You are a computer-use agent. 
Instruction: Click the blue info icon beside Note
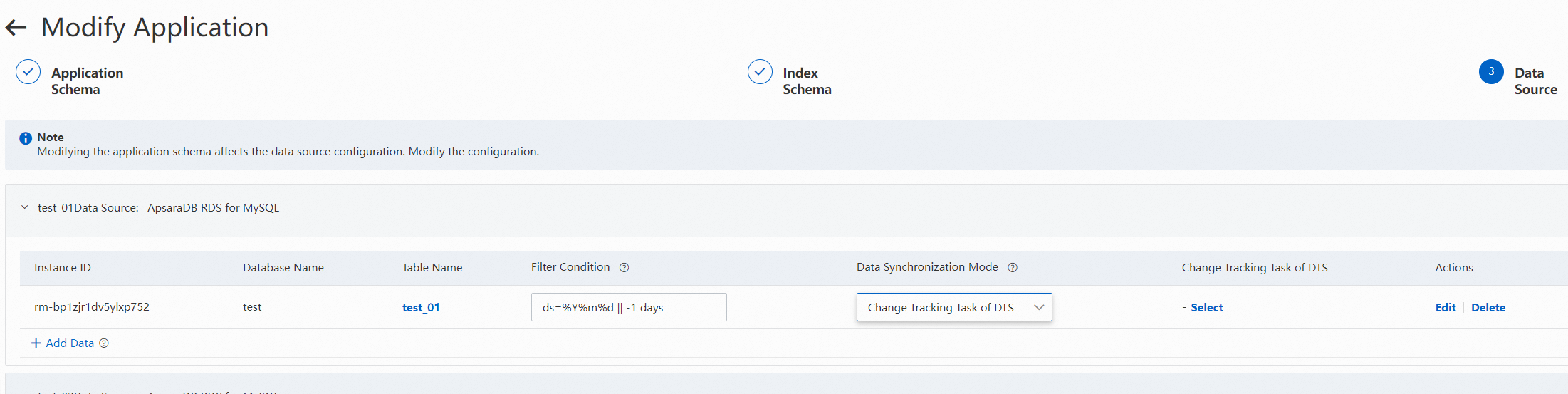click(26, 138)
